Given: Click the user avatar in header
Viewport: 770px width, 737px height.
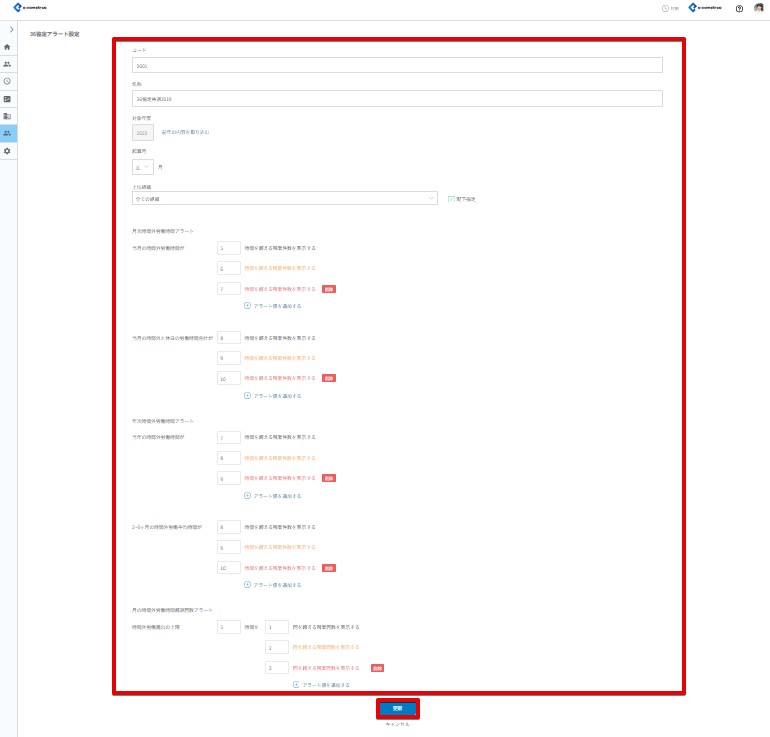Looking at the screenshot, I should pos(759,8).
